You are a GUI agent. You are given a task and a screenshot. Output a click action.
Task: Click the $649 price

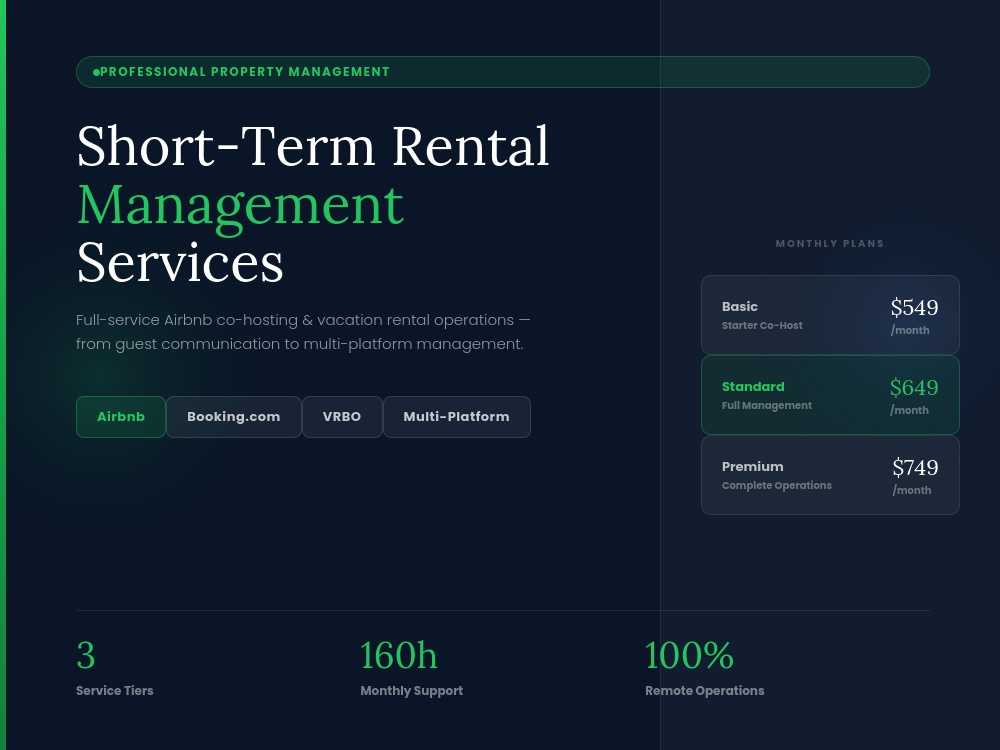point(914,387)
